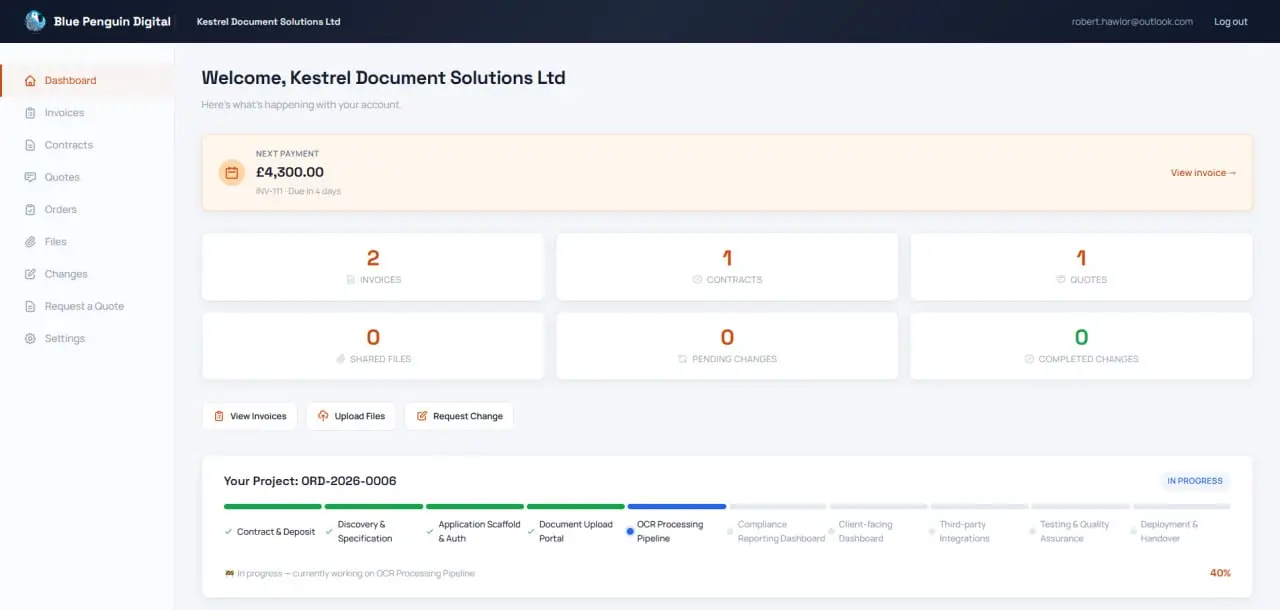Click the Application Scaffold & Auth stage label
The height and width of the screenshot is (610, 1280).
[479, 532]
